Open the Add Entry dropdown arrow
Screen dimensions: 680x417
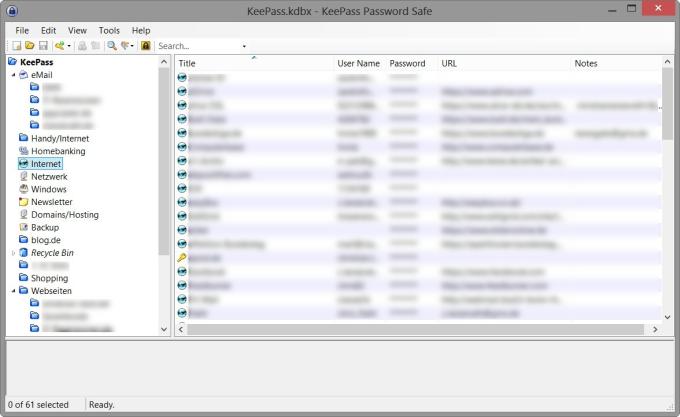pos(69,46)
